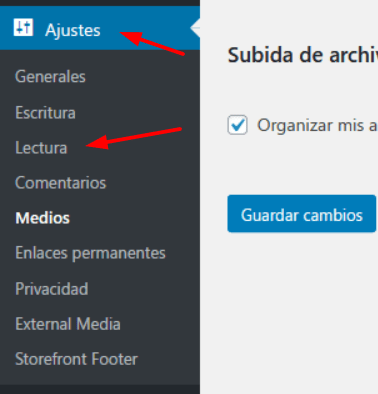
Task: Click the white pointer notch beside Ajustes
Action: tap(195, 28)
